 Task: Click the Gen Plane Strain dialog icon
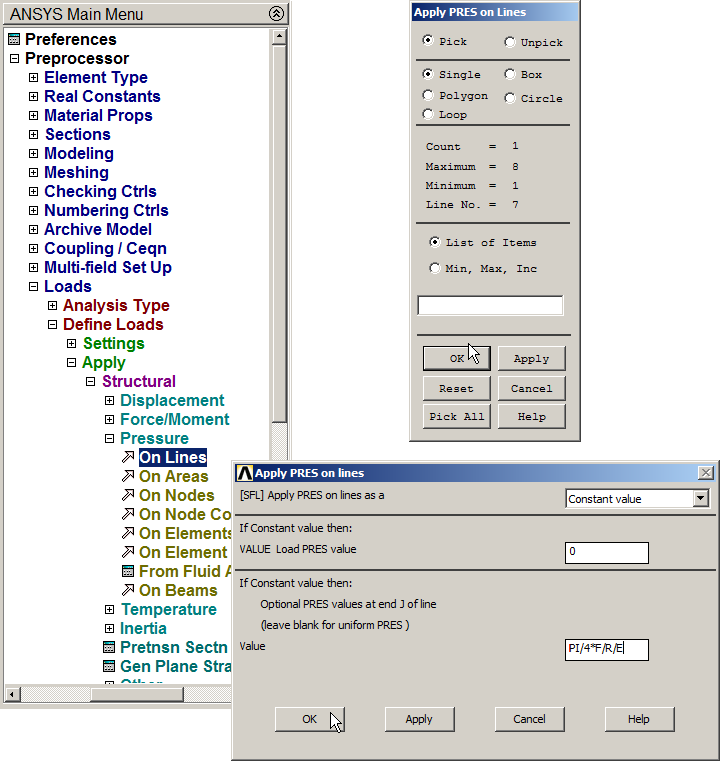click(109, 667)
